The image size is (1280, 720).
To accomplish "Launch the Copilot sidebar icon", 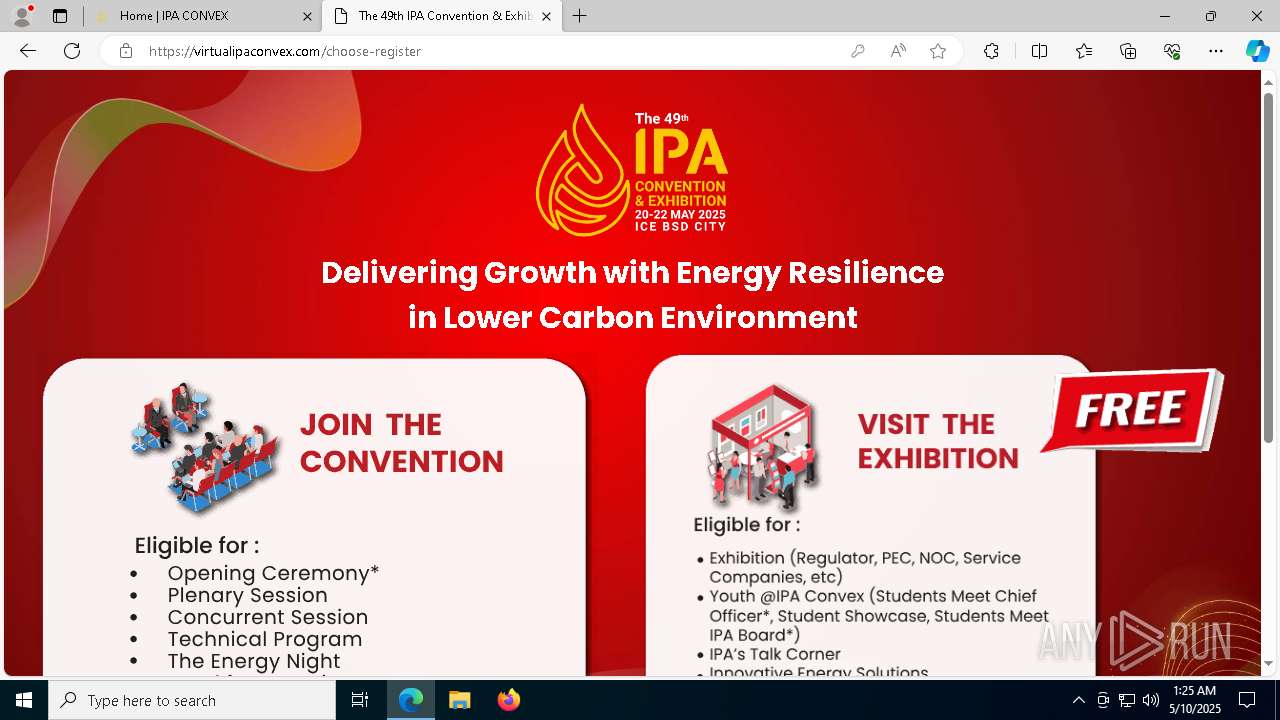I will [1257, 51].
